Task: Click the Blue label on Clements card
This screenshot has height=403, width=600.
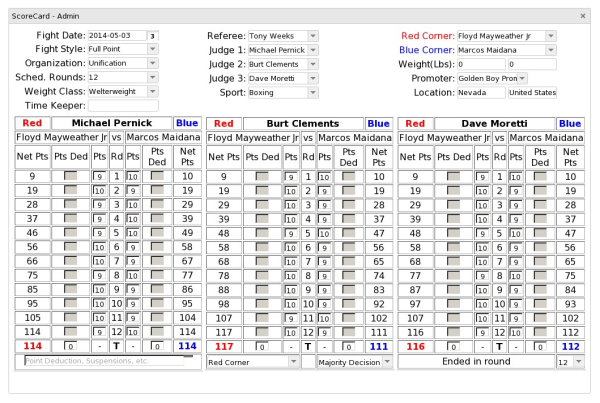Action: tap(378, 124)
